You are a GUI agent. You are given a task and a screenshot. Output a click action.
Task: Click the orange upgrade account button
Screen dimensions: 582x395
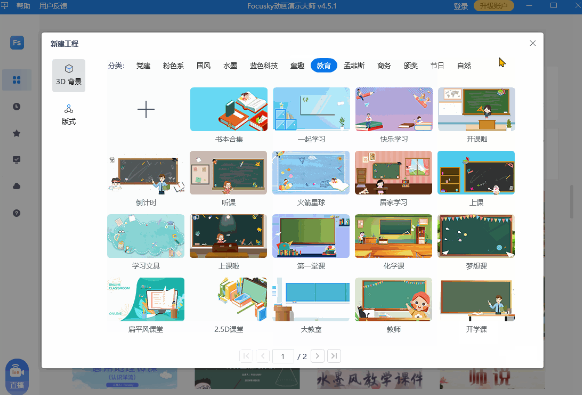(x=494, y=6)
